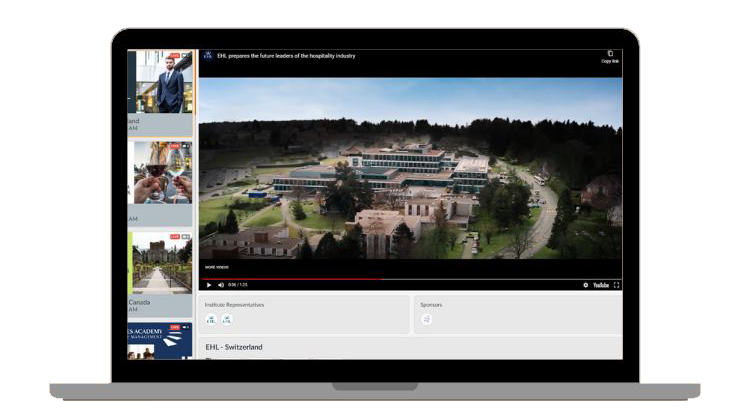Open the Academy of Management session thumbnail
The image size is (750, 415).
pyautogui.click(x=160, y=341)
